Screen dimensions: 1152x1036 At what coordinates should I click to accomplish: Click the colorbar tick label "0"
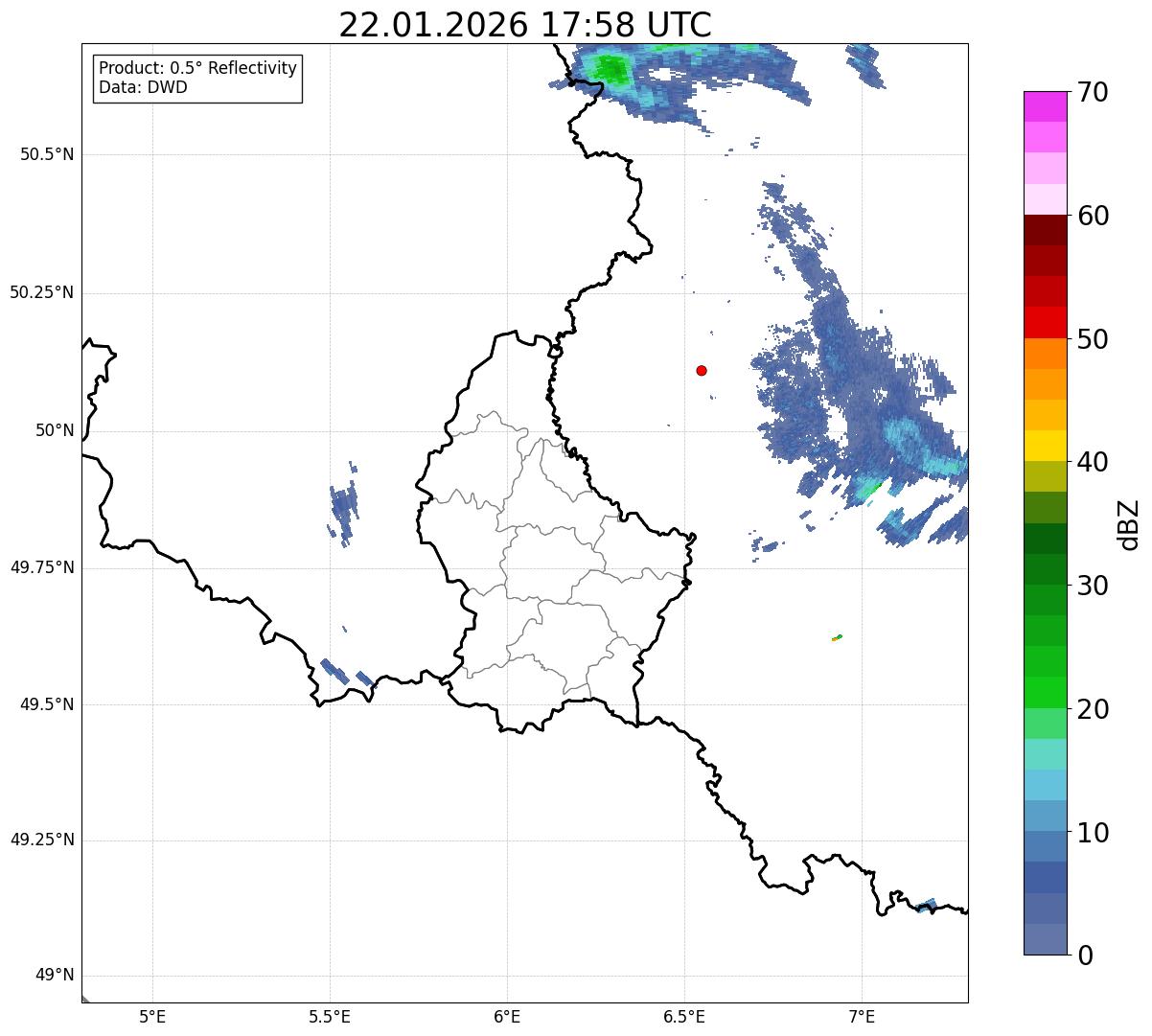tap(1085, 955)
